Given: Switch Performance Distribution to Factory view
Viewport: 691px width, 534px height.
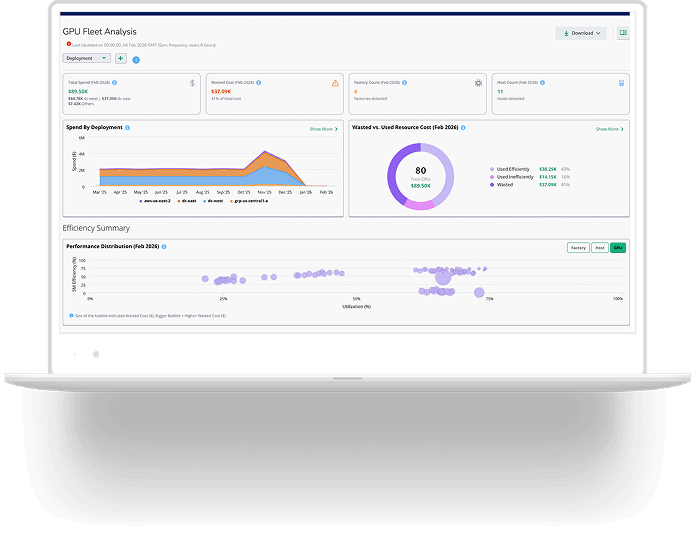Looking at the screenshot, I should tap(578, 248).
